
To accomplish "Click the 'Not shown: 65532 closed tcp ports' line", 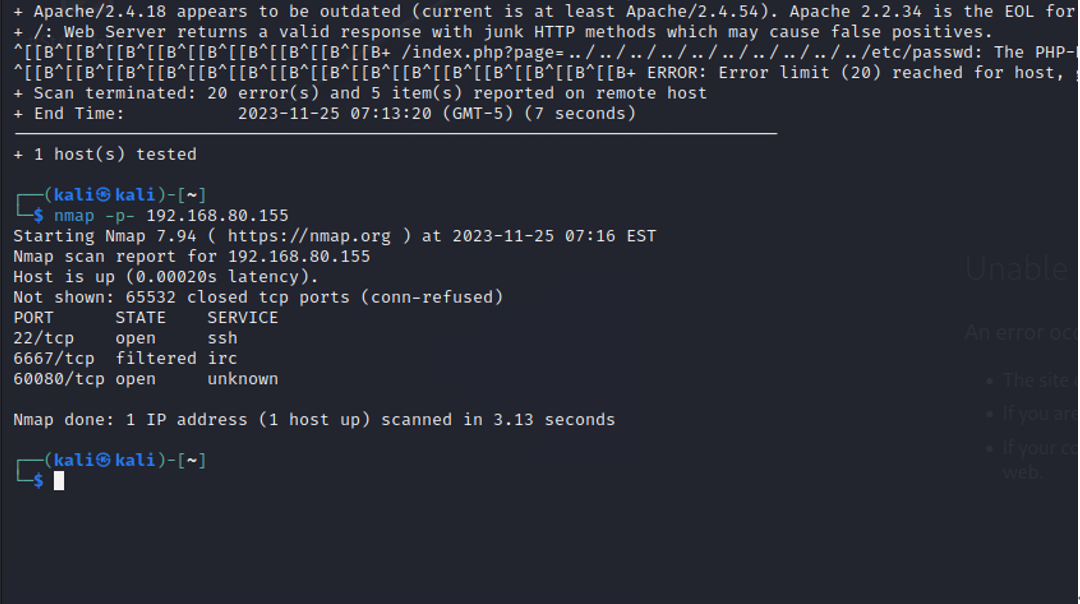I will tap(258, 298).
